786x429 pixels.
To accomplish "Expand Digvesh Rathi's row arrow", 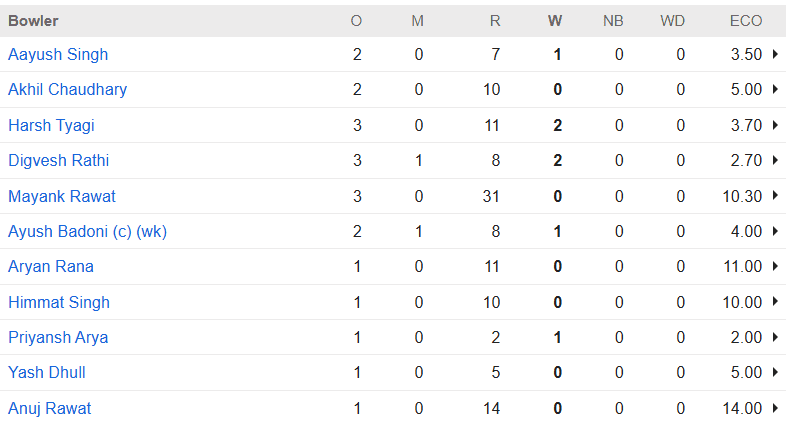I will 775,160.
